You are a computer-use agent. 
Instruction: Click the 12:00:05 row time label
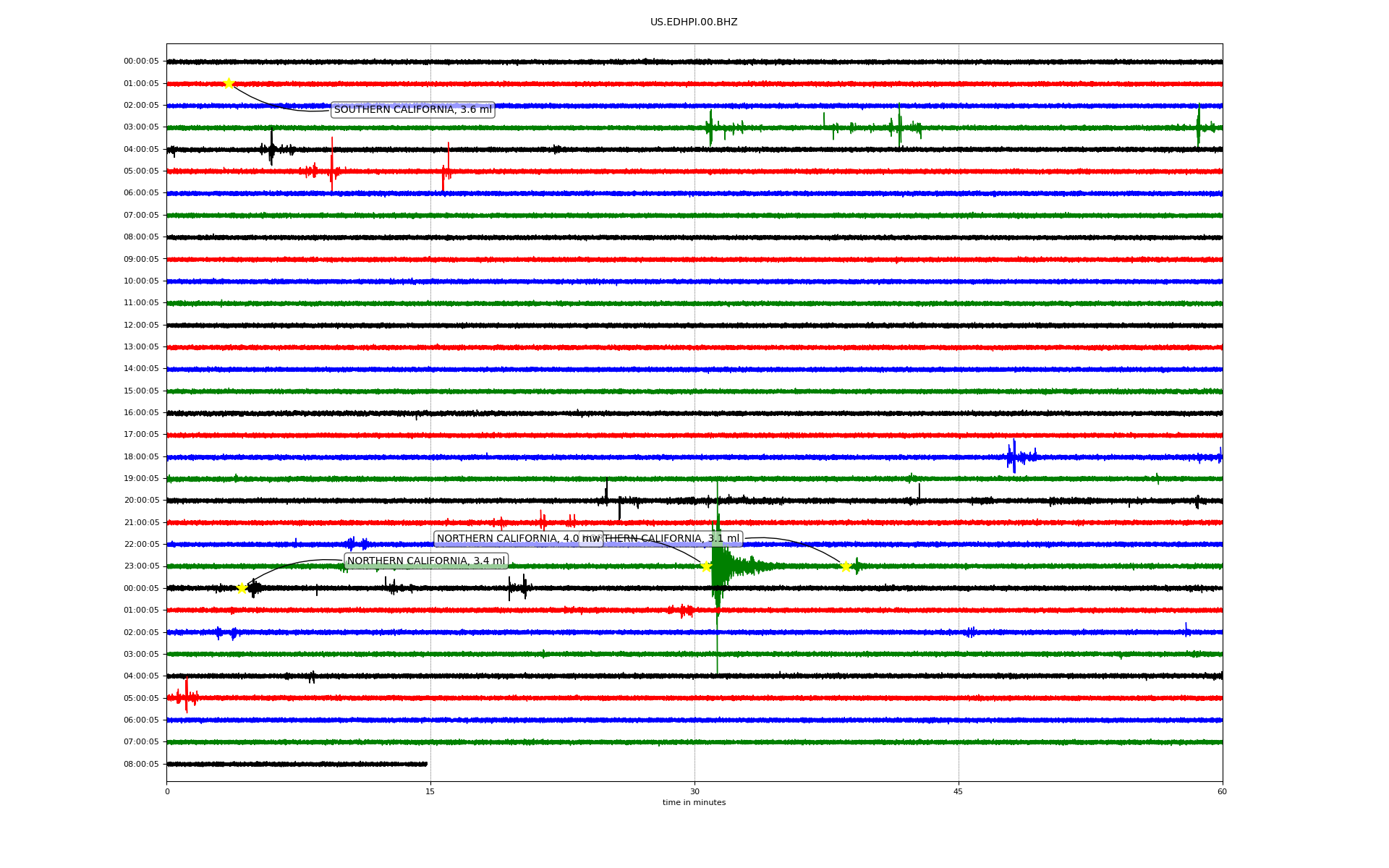pos(141,325)
